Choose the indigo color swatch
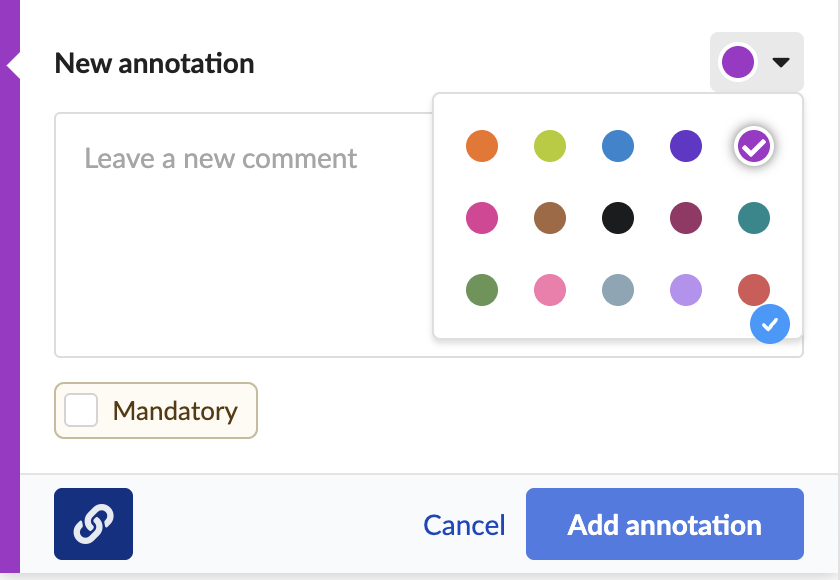 (x=686, y=146)
